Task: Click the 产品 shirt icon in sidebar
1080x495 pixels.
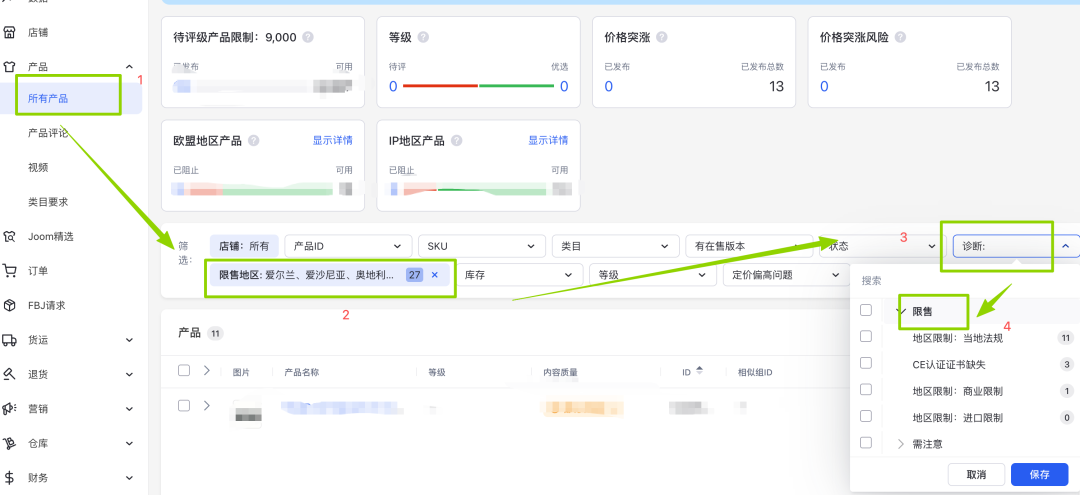Action: pyautogui.click(x=10, y=67)
